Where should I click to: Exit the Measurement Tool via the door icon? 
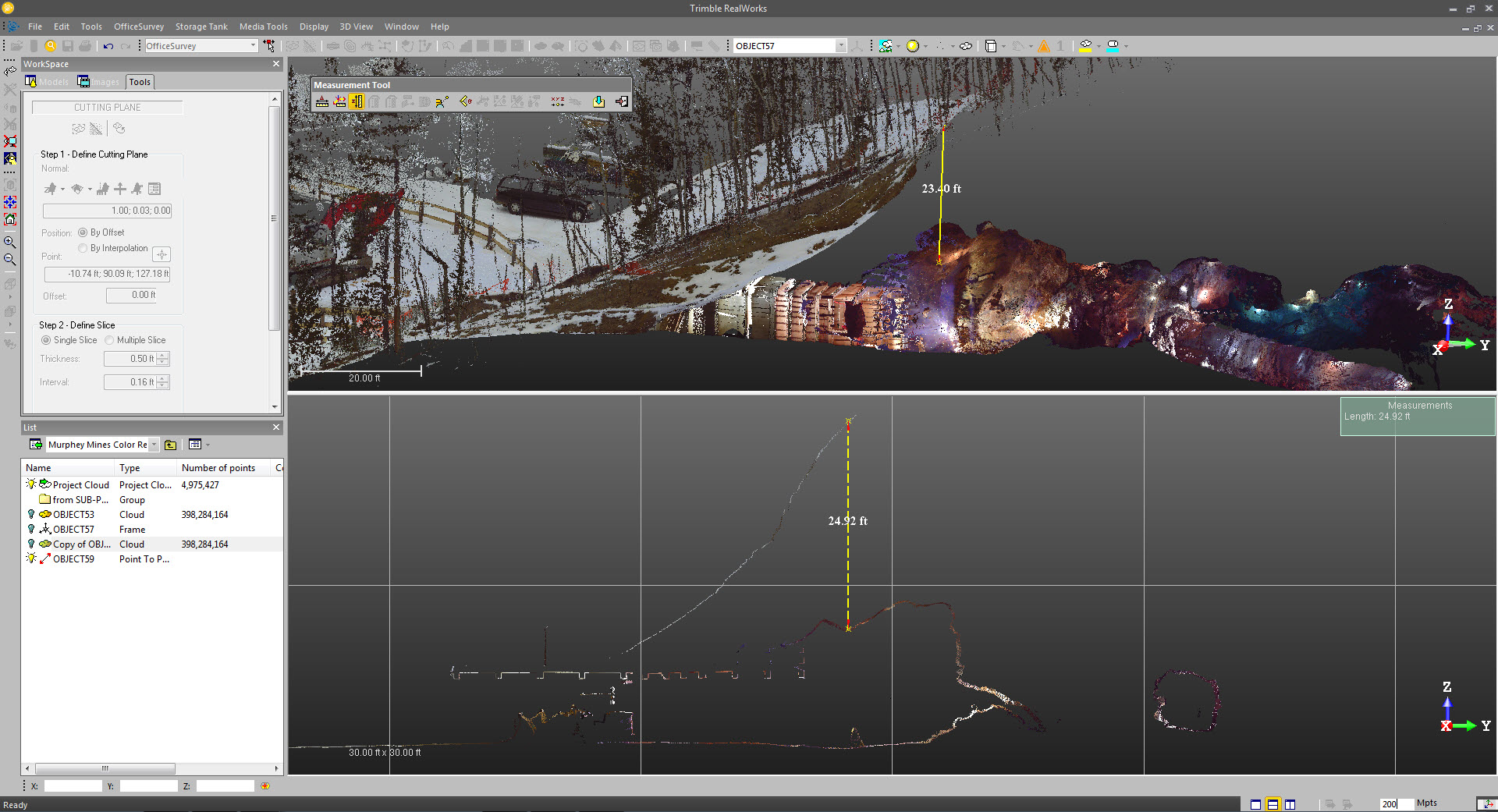pyautogui.click(x=623, y=101)
